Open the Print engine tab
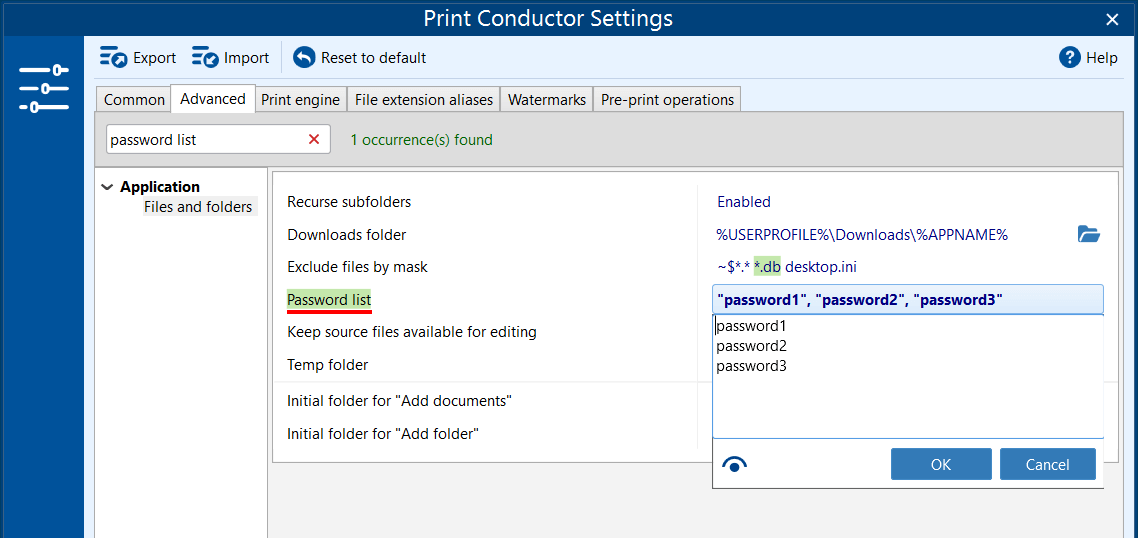The width and height of the screenshot is (1138, 538). point(301,100)
